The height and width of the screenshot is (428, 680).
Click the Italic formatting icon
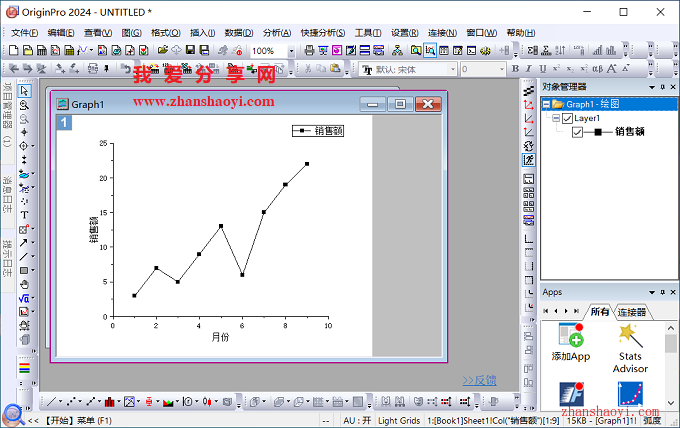pyautogui.click(x=529, y=69)
